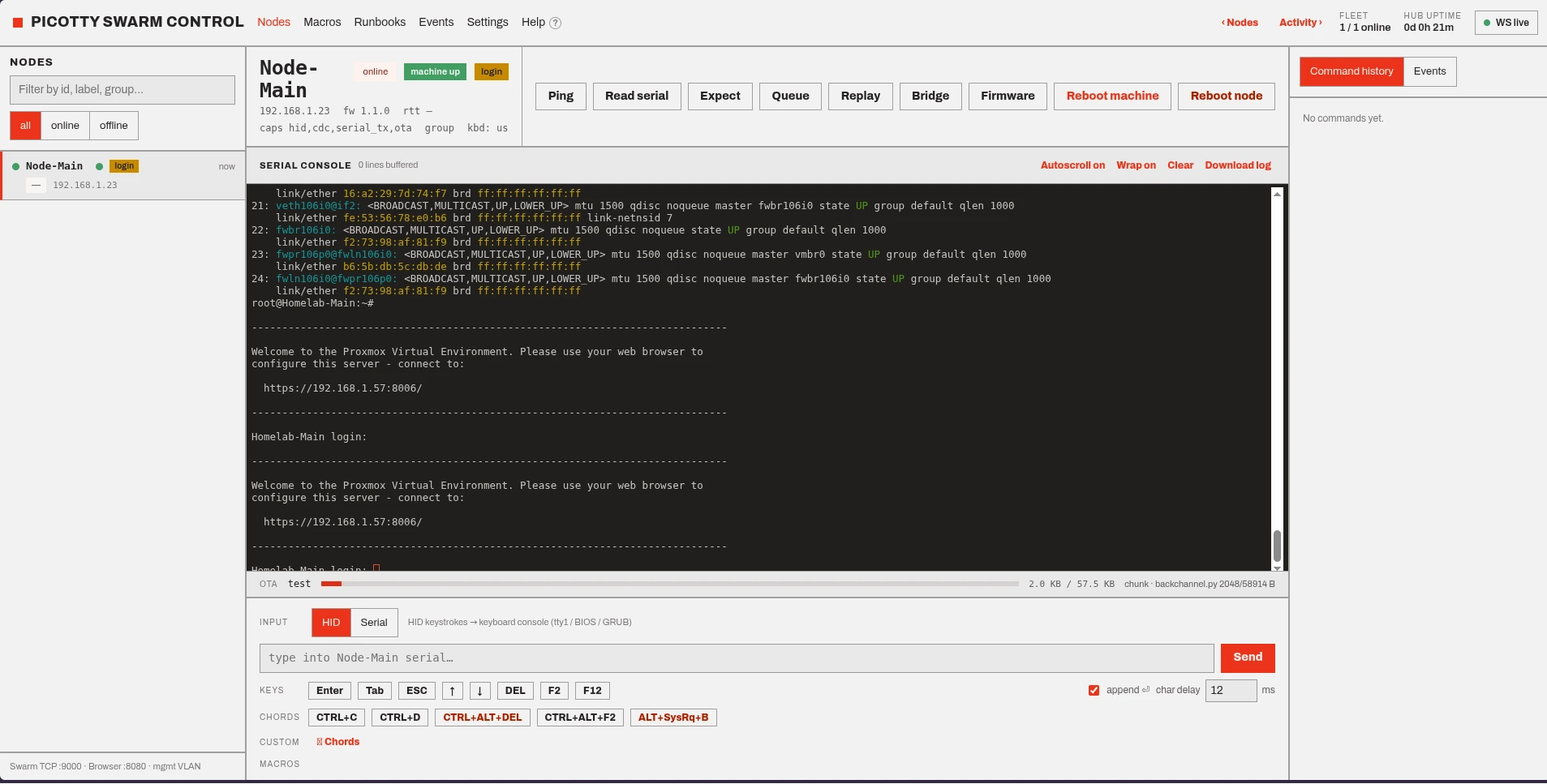
Task: Click the DEL key button
Action: 515,691
